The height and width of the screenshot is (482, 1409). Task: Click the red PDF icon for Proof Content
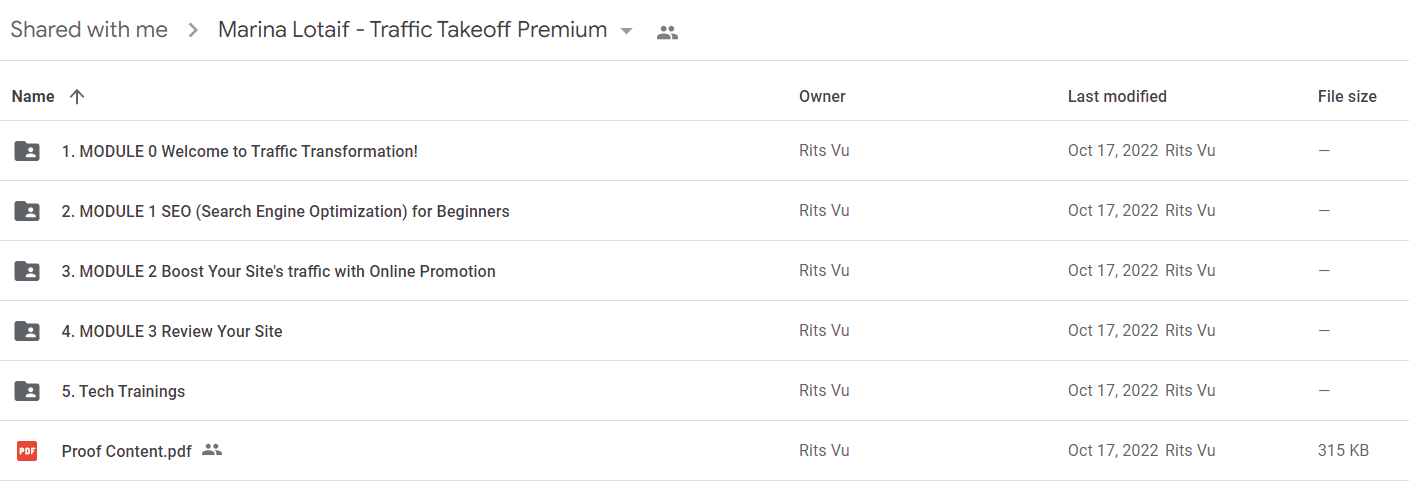(x=27, y=451)
